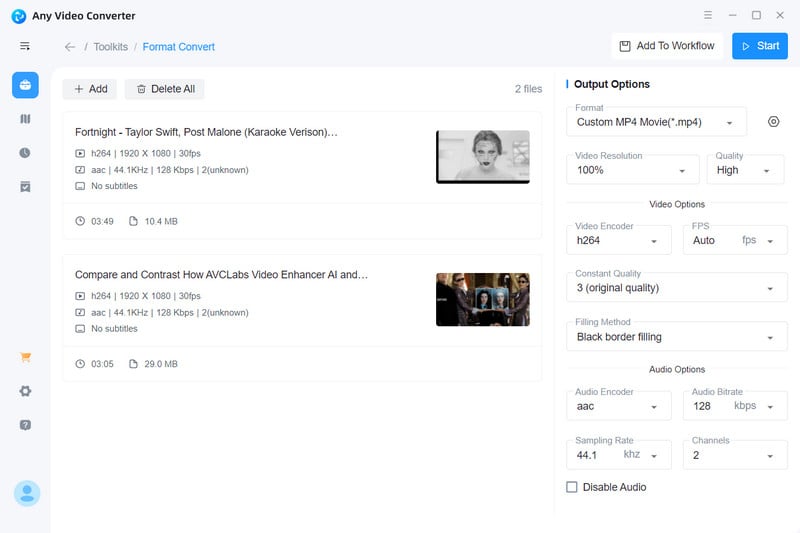Click duration clock icon for 03:05

[x=80, y=364]
